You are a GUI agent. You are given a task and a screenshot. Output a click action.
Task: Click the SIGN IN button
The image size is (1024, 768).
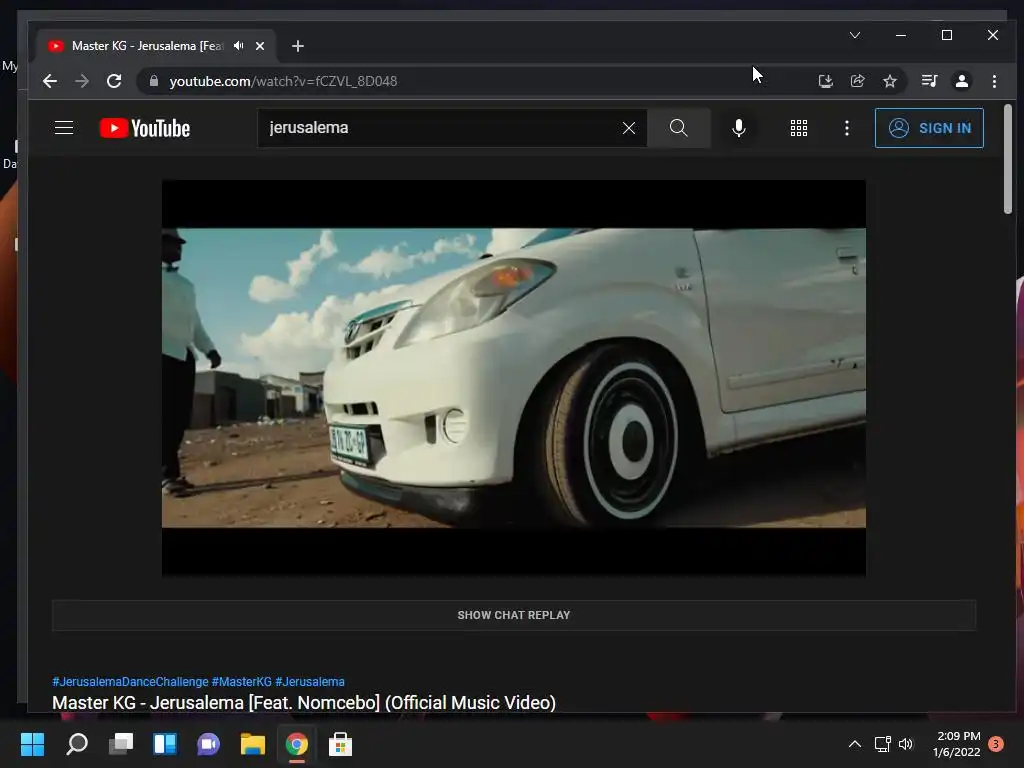pos(929,128)
